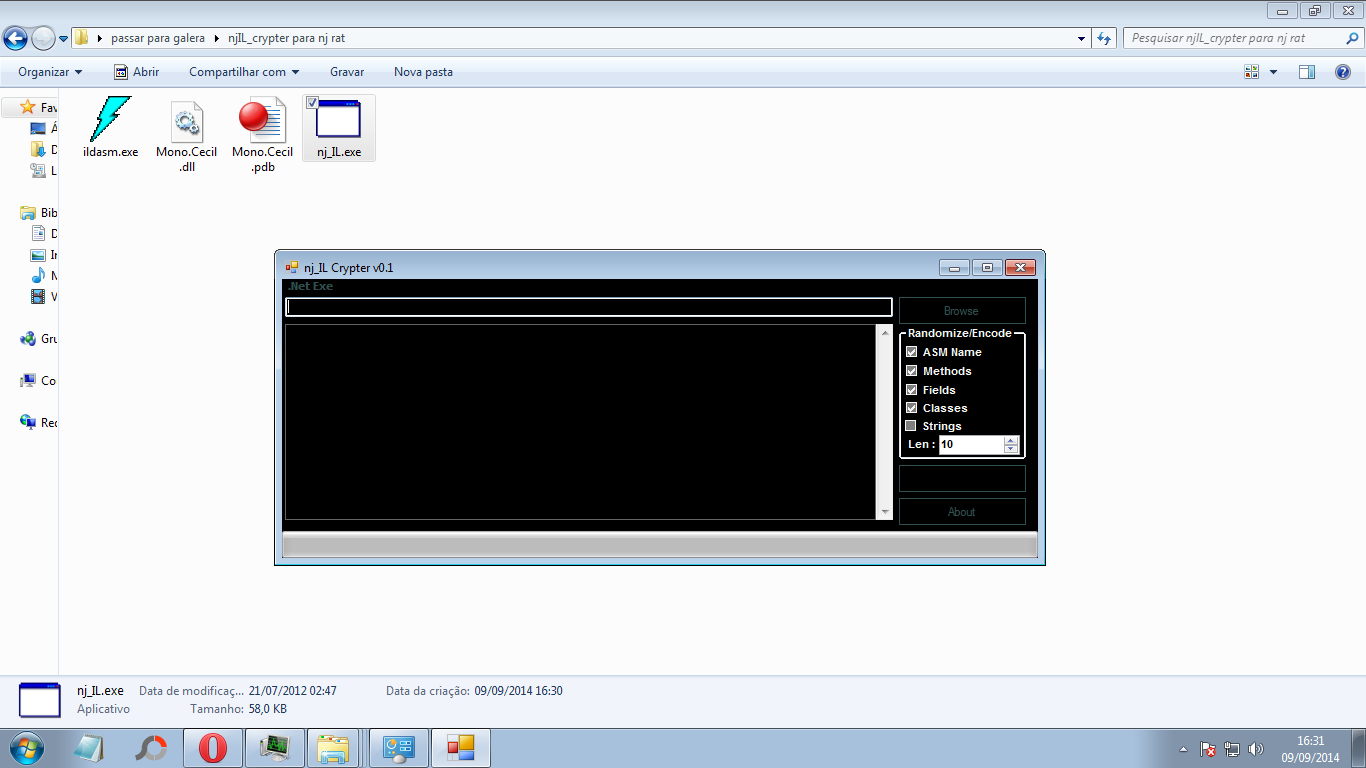Click the video filmstrip library icon
Screen dimensions: 1366x768
click(38, 296)
